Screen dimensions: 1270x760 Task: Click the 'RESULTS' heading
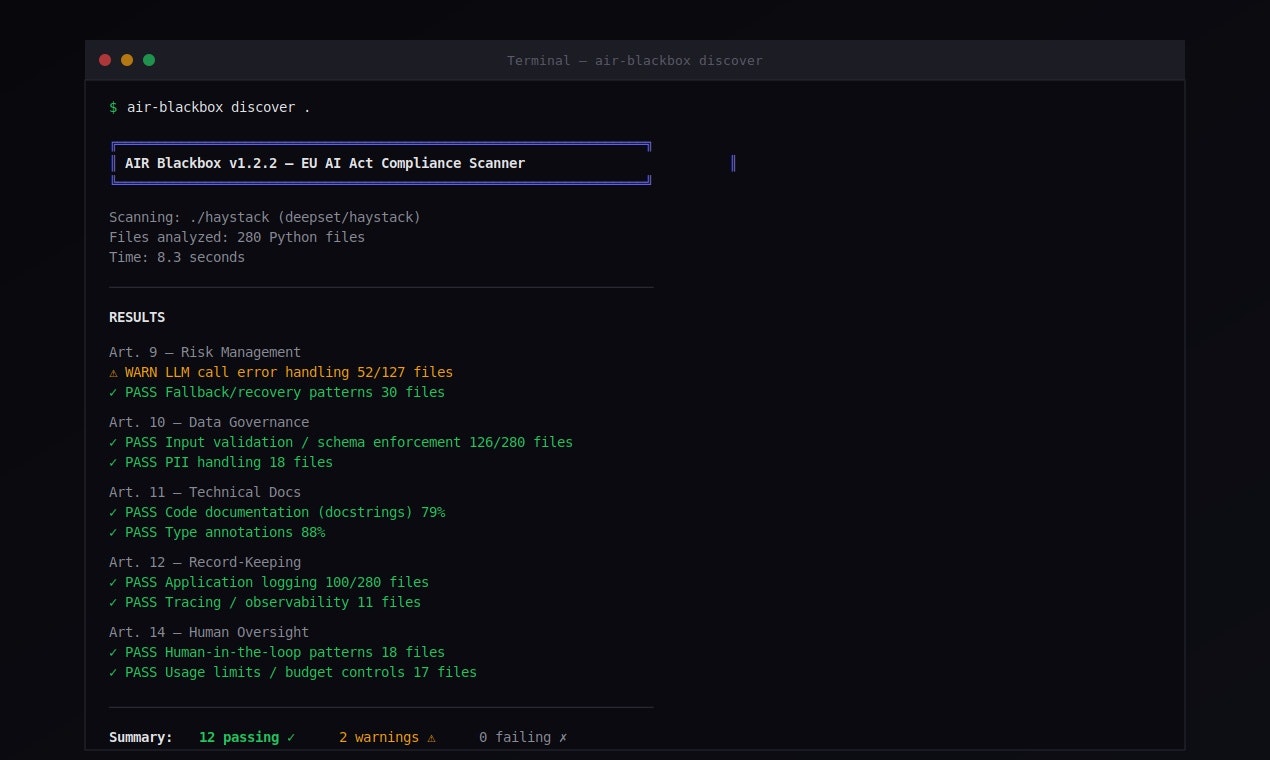pyautogui.click(x=137, y=317)
